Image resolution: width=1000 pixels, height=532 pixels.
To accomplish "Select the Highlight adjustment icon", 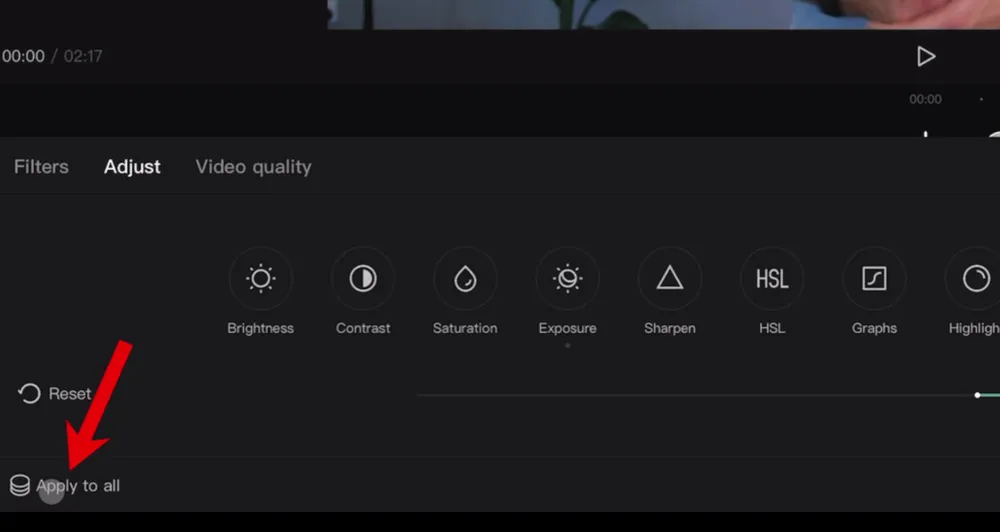I will (x=975, y=279).
